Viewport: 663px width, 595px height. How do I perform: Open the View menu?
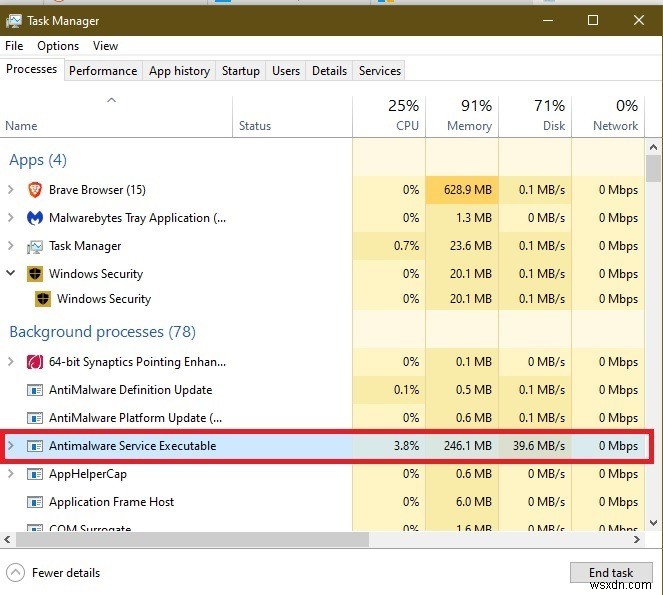(x=105, y=46)
